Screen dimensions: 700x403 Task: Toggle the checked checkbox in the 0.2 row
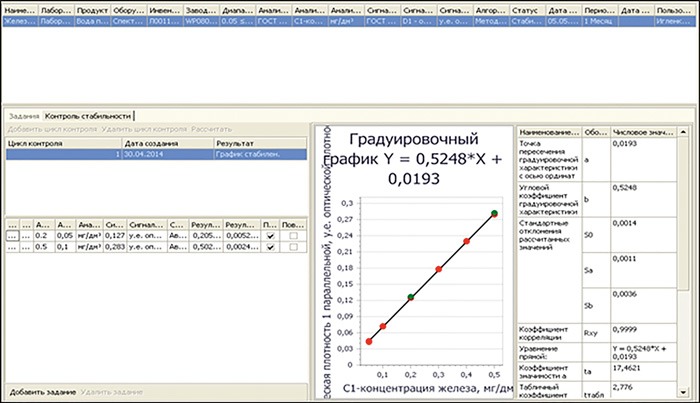[x=268, y=237]
